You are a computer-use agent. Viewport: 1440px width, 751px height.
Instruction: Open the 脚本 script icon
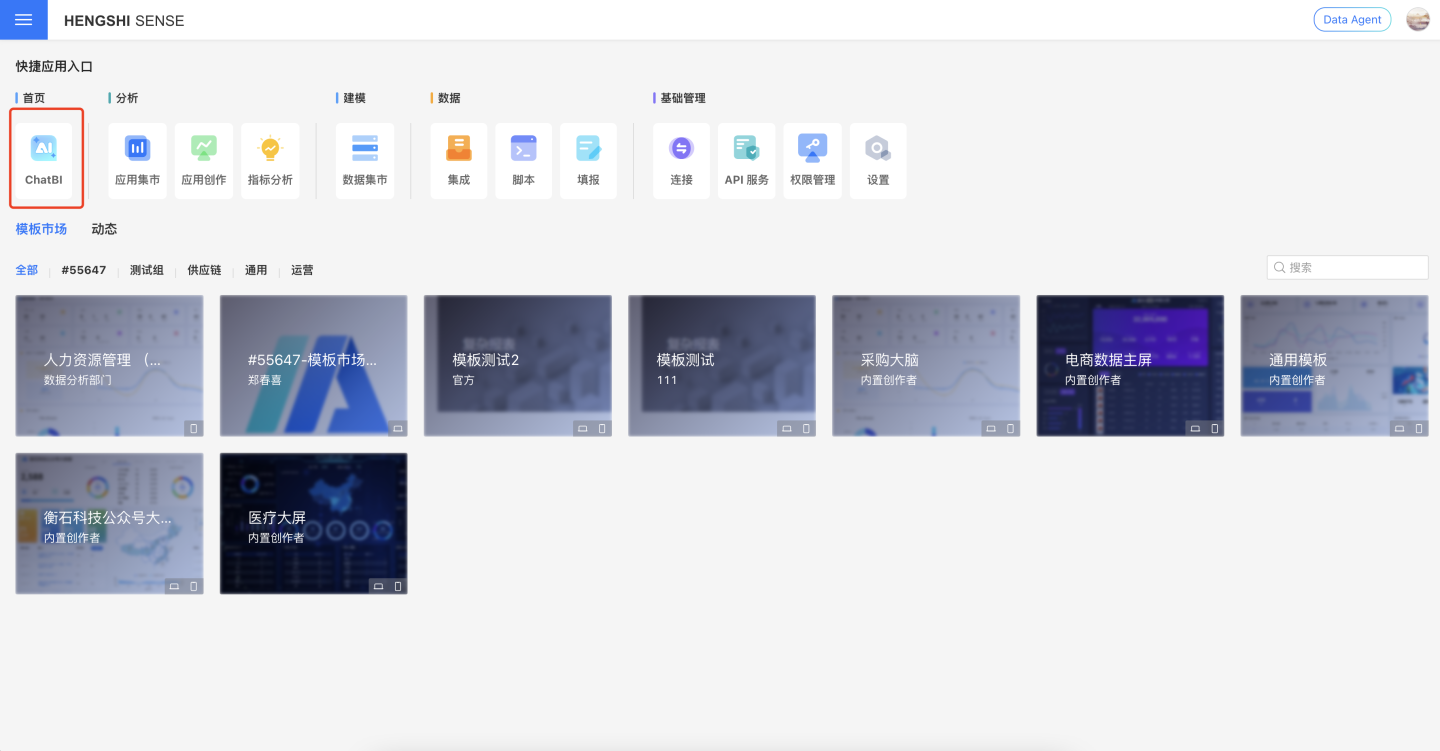(x=523, y=160)
